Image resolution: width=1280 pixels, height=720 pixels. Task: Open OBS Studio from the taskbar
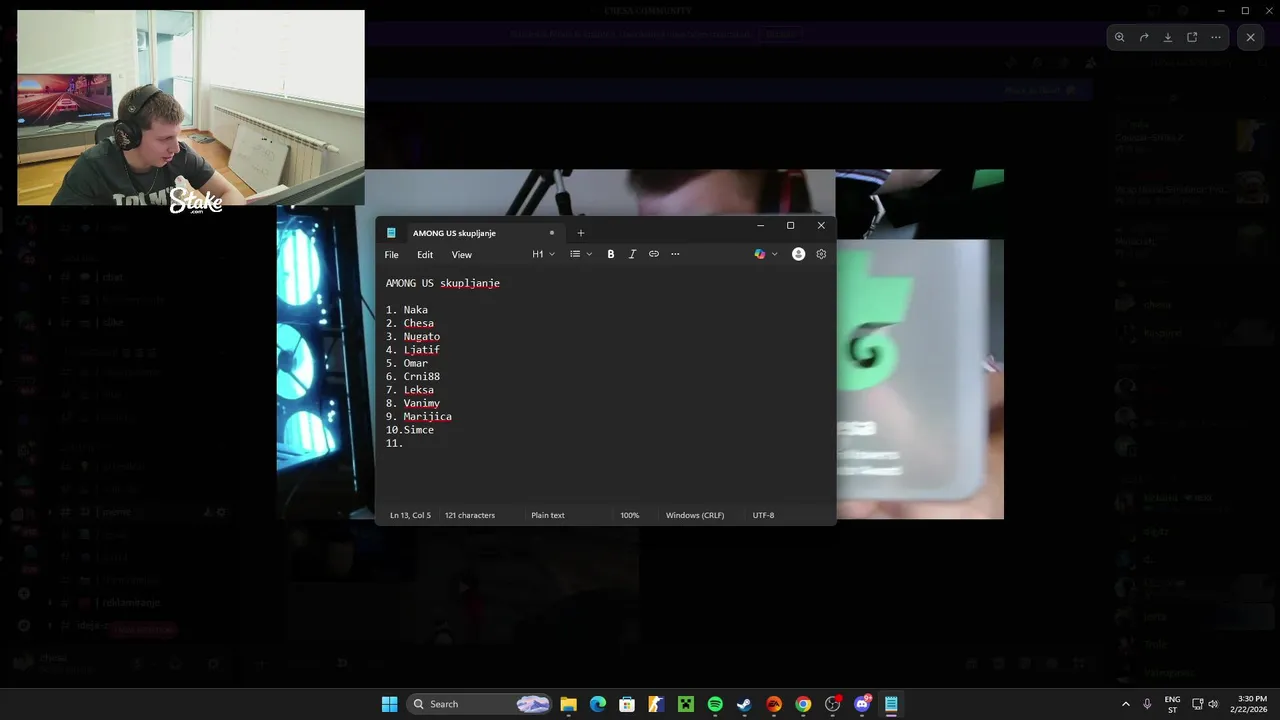(x=833, y=704)
